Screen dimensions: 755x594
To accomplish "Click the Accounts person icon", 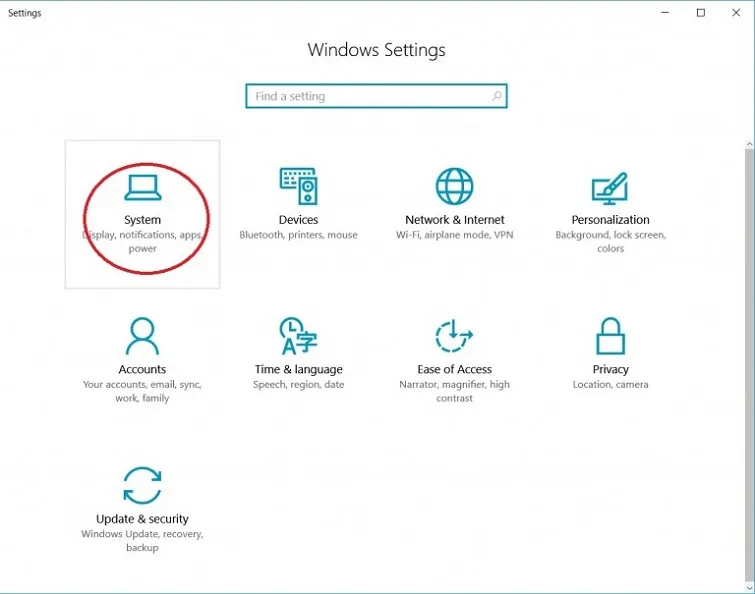I will click(142, 336).
